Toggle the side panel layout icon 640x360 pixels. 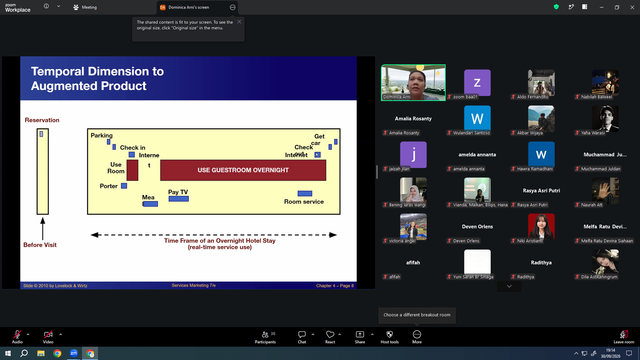pos(584,7)
